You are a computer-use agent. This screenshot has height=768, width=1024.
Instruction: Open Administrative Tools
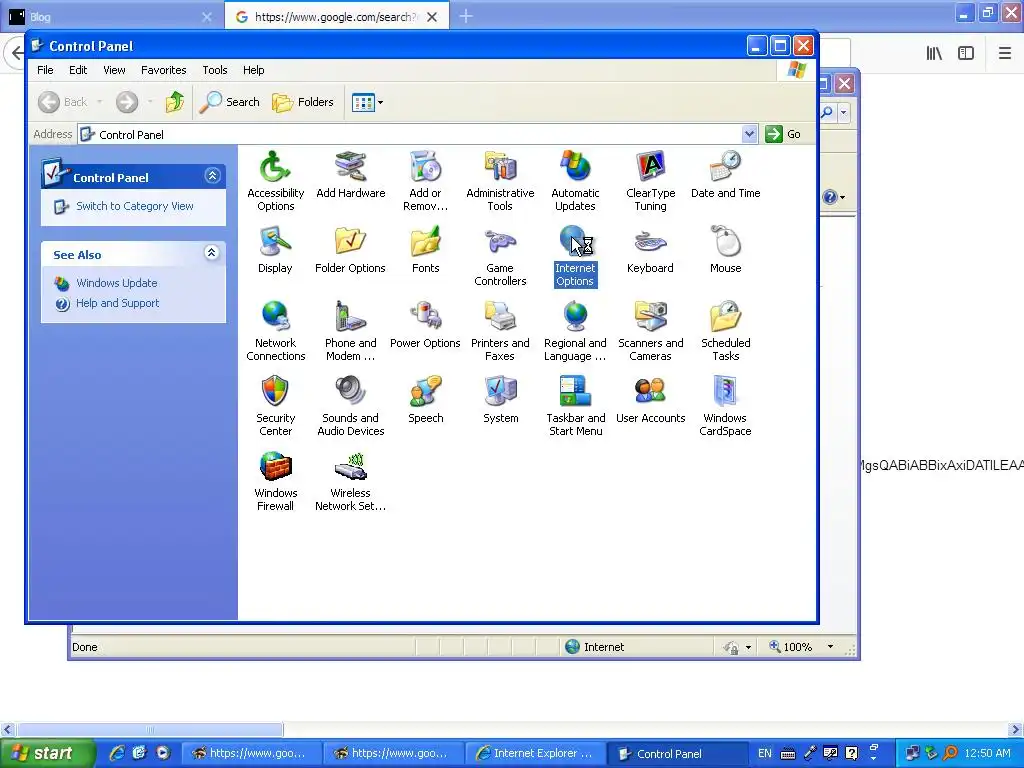coord(500,181)
